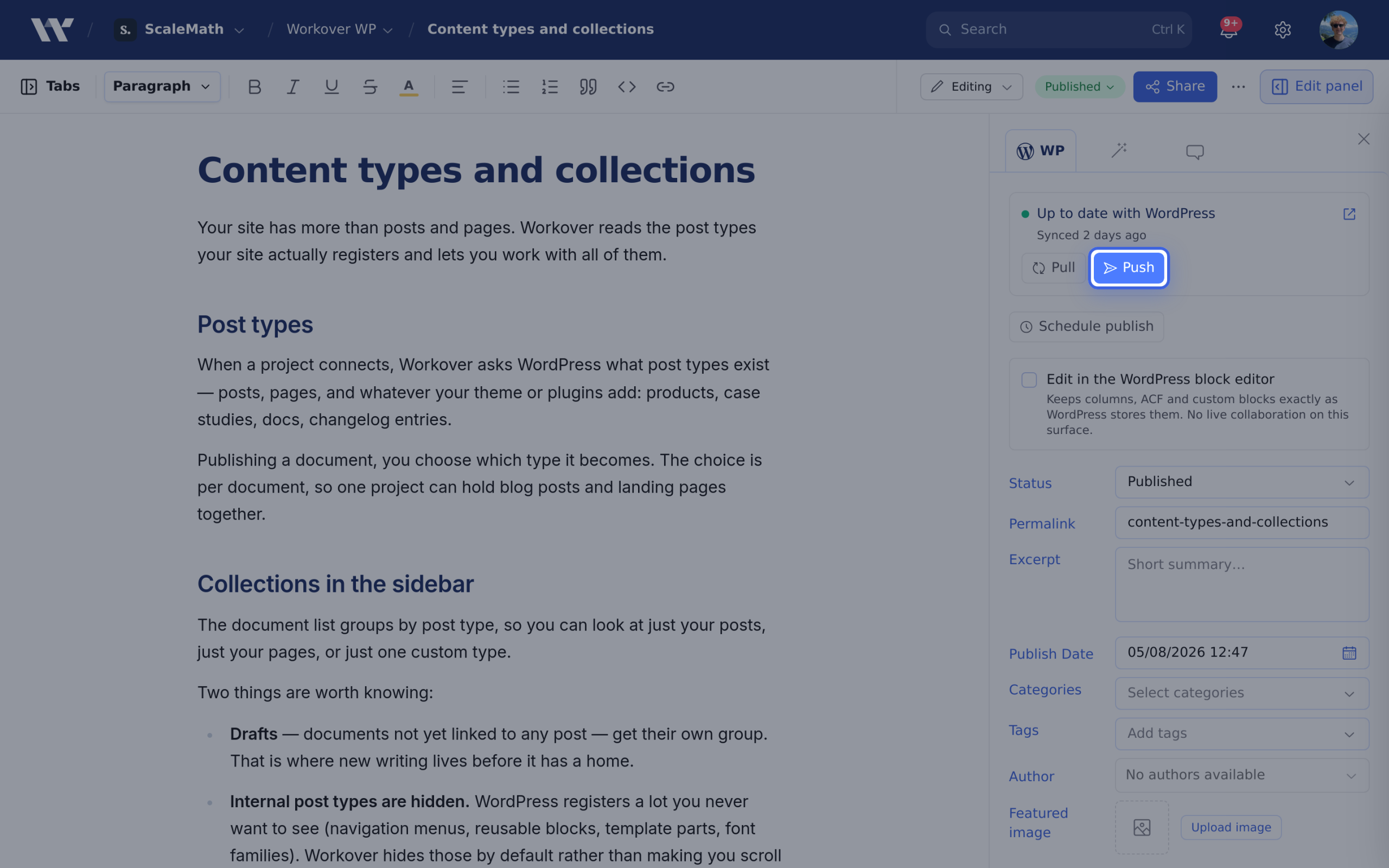This screenshot has width=1389, height=868.
Task: Open the more options ellipsis menu
Action: (x=1239, y=87)
